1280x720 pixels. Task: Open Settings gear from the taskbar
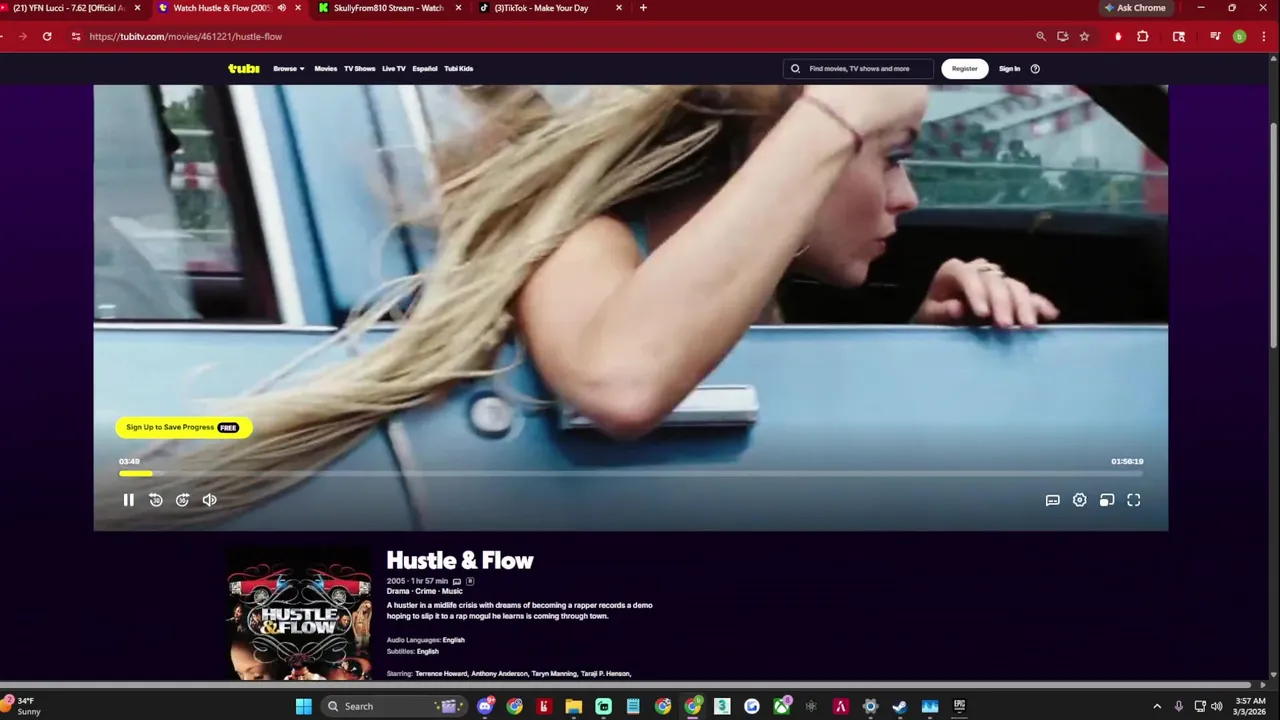tap(870, 706)
